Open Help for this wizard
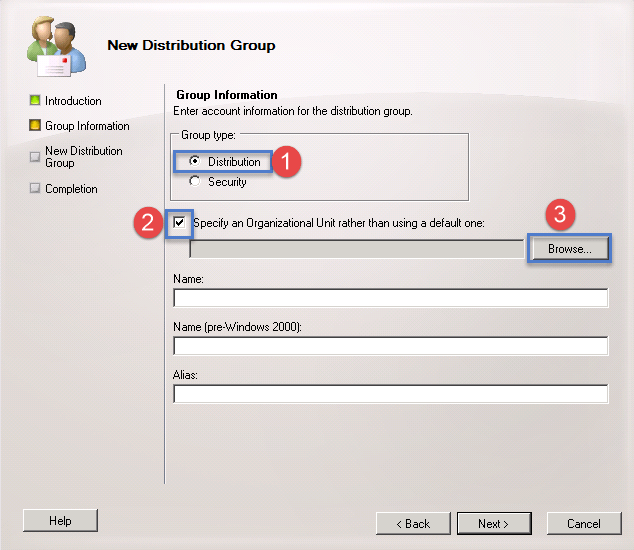The height and width of the screenshot is (550, 634). click(x=60, y=521)
